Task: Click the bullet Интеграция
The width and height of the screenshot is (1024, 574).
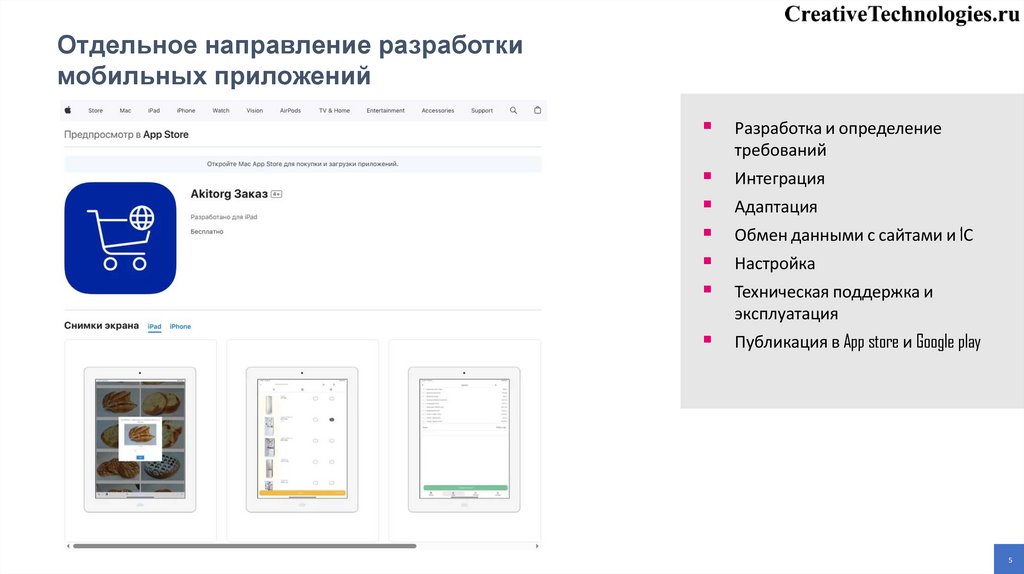Action: [x=779, y=178]
